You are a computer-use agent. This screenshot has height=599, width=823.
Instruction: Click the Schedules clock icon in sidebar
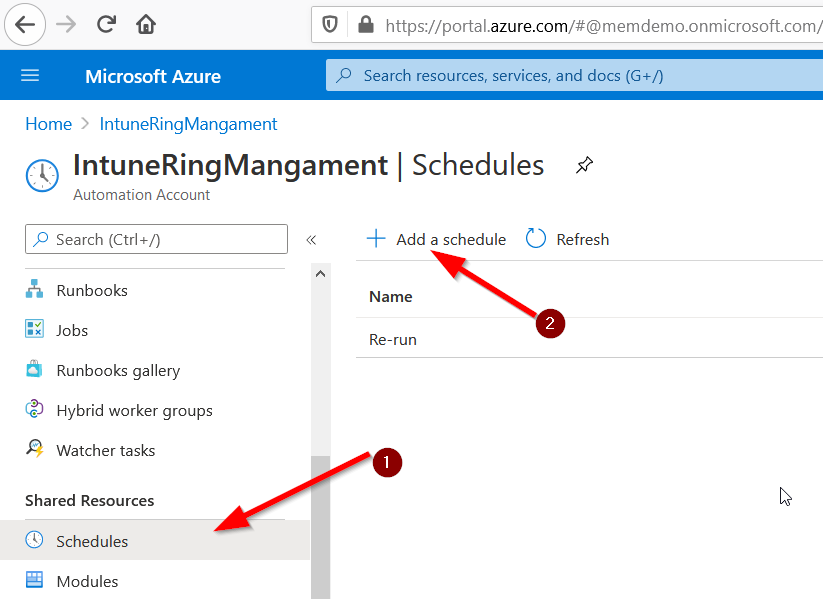pyautogui.click(x=35, y=540)
